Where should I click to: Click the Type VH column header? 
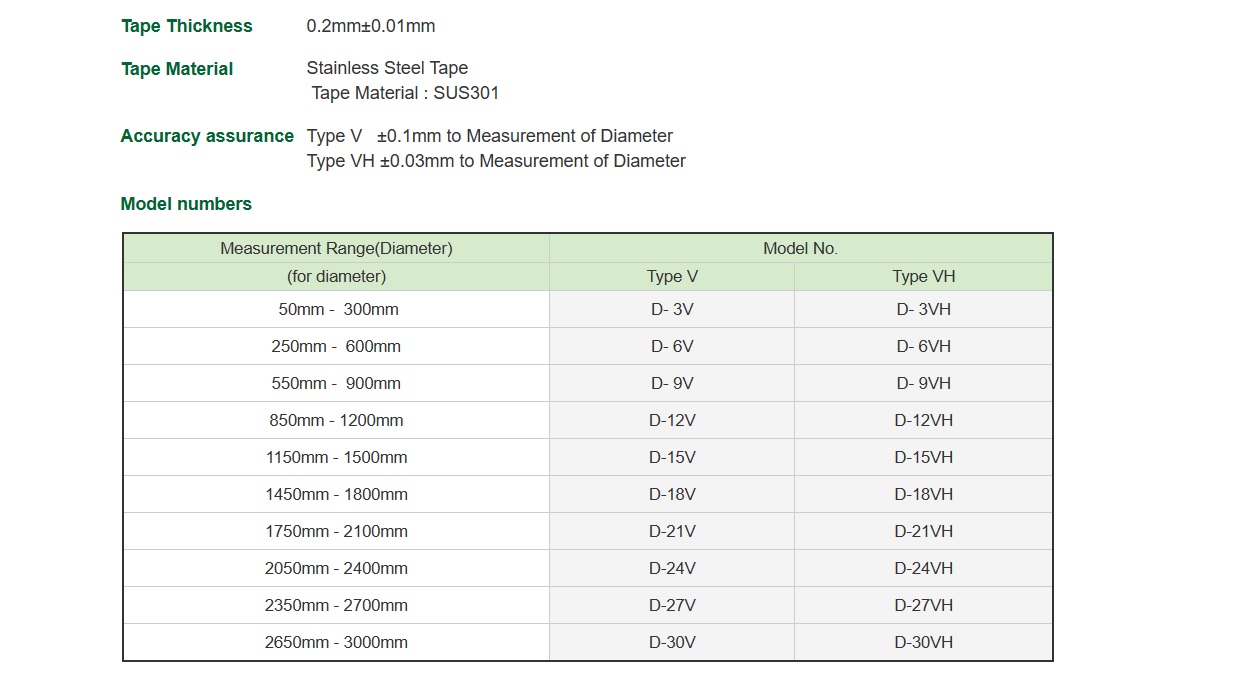[923, 277]
